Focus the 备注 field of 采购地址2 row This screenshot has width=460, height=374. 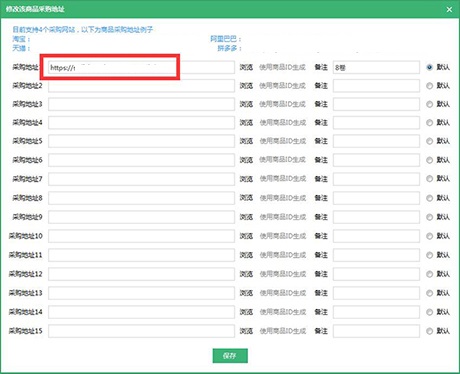(x=376, y=86)
